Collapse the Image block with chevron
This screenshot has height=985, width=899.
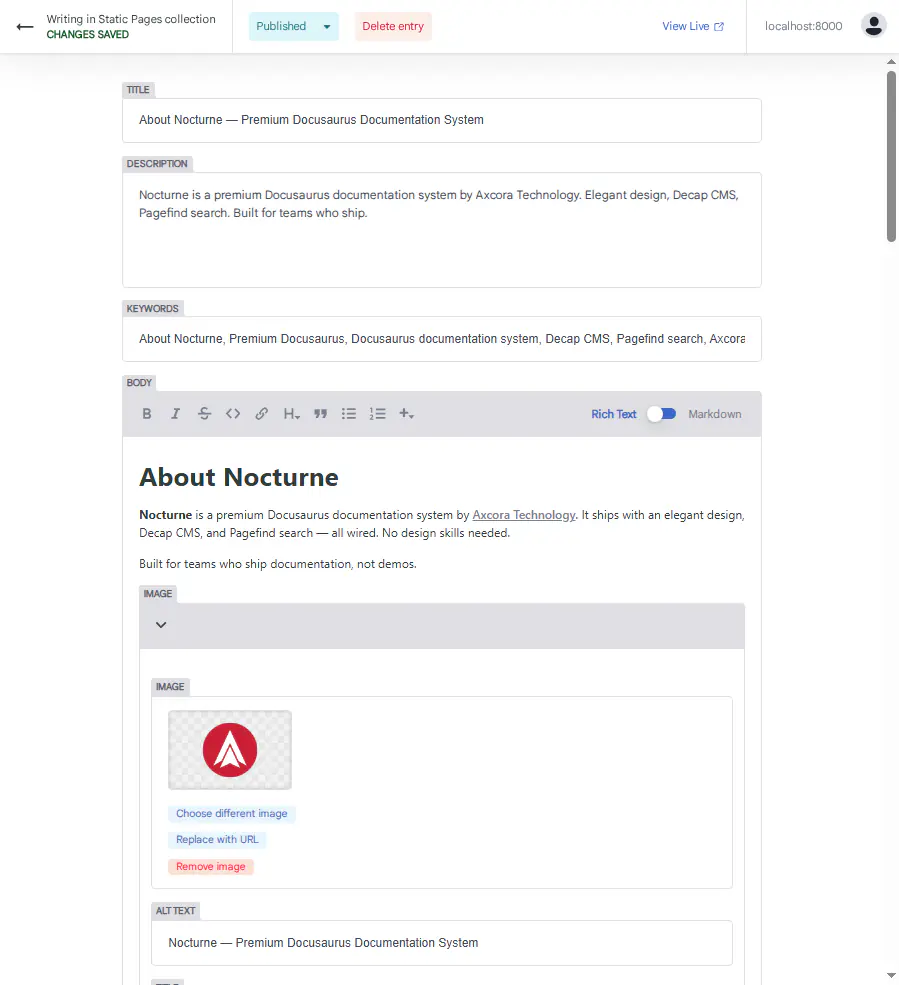point(161,625)
